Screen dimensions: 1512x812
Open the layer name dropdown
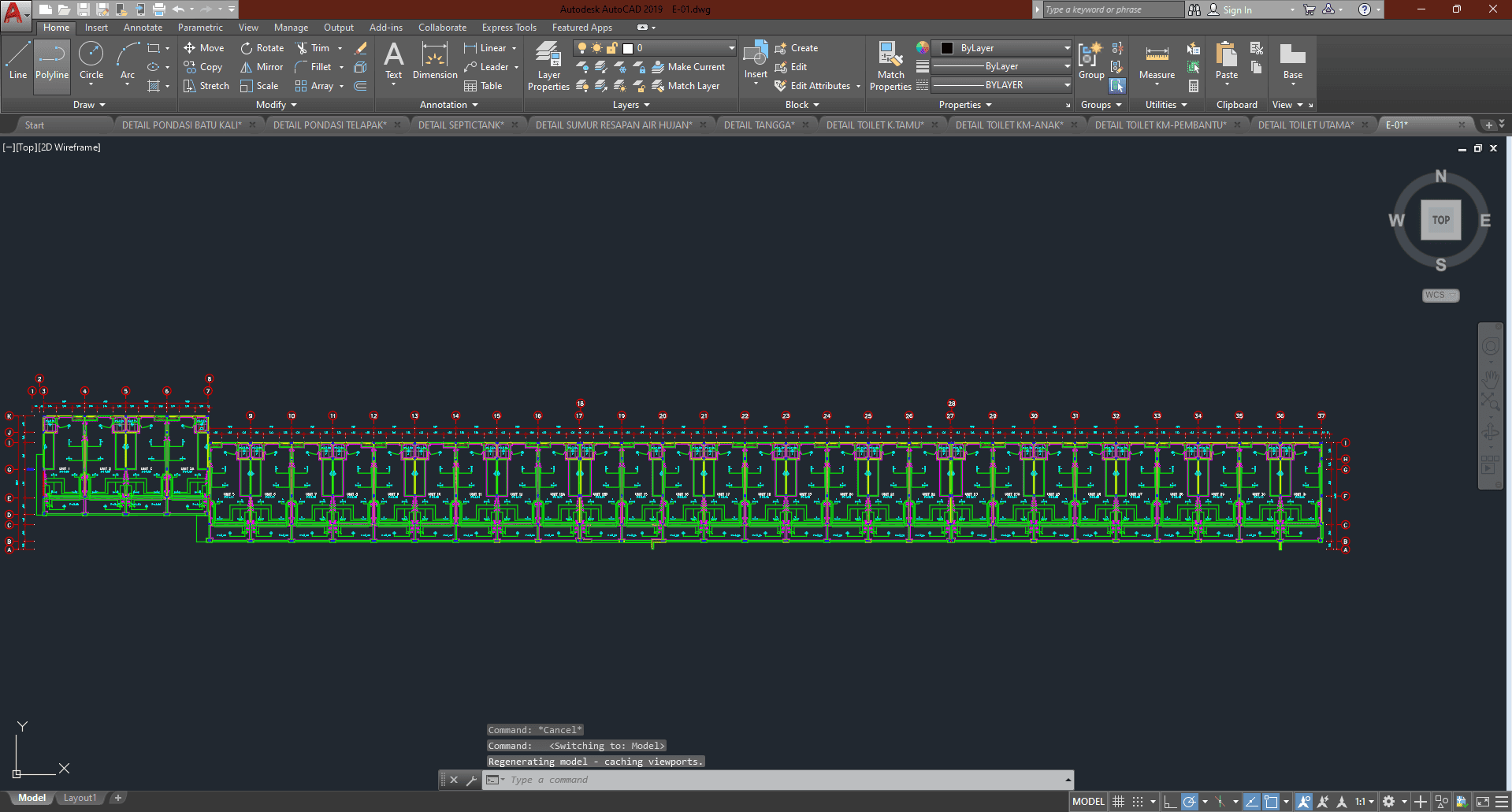pyautogui.click(x=731, y=48)
